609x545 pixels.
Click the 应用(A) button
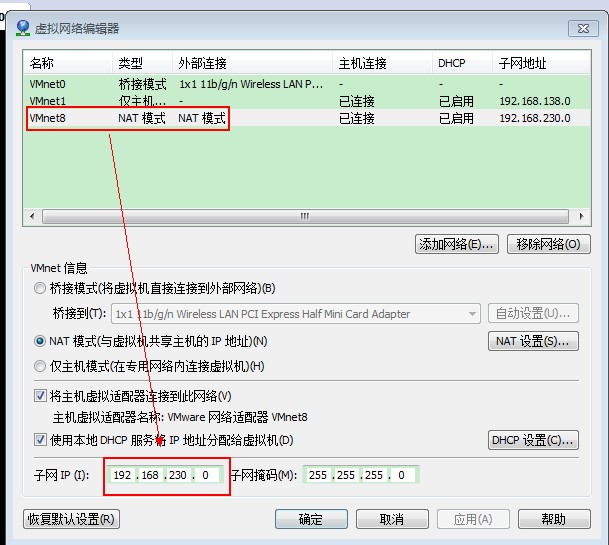pos(473,519)
